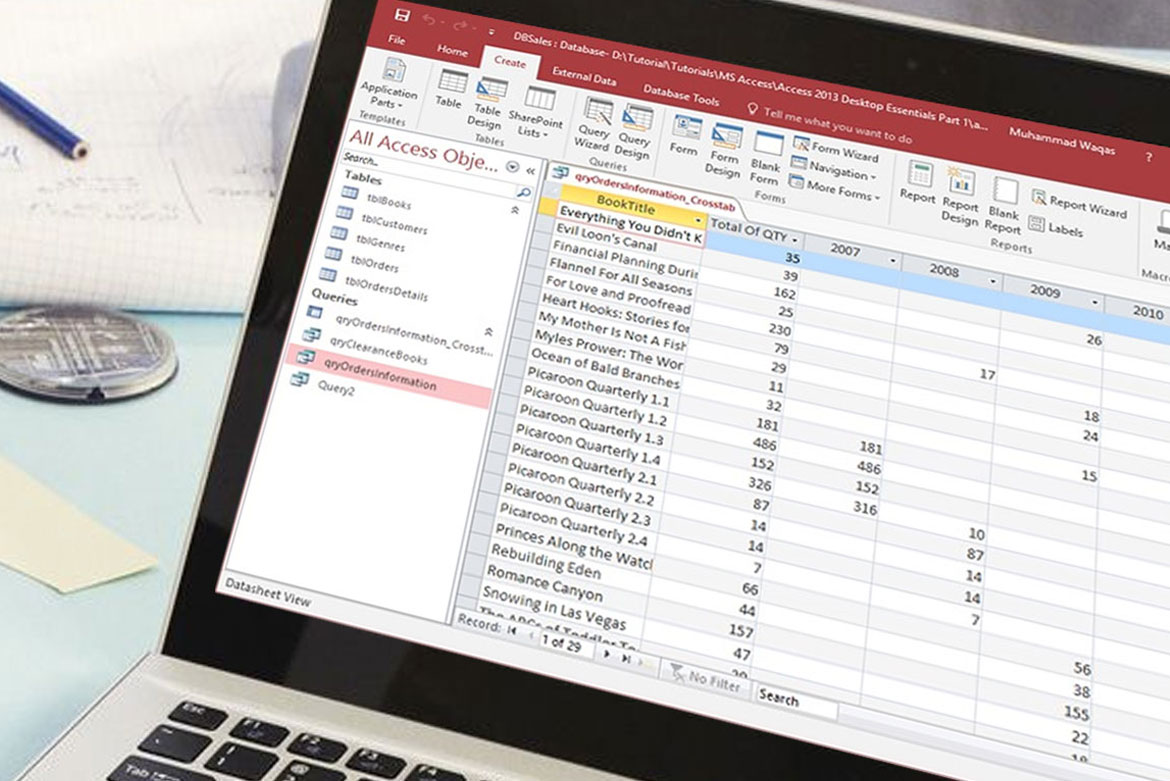Click the Labels button

[x=1056, y=227]
